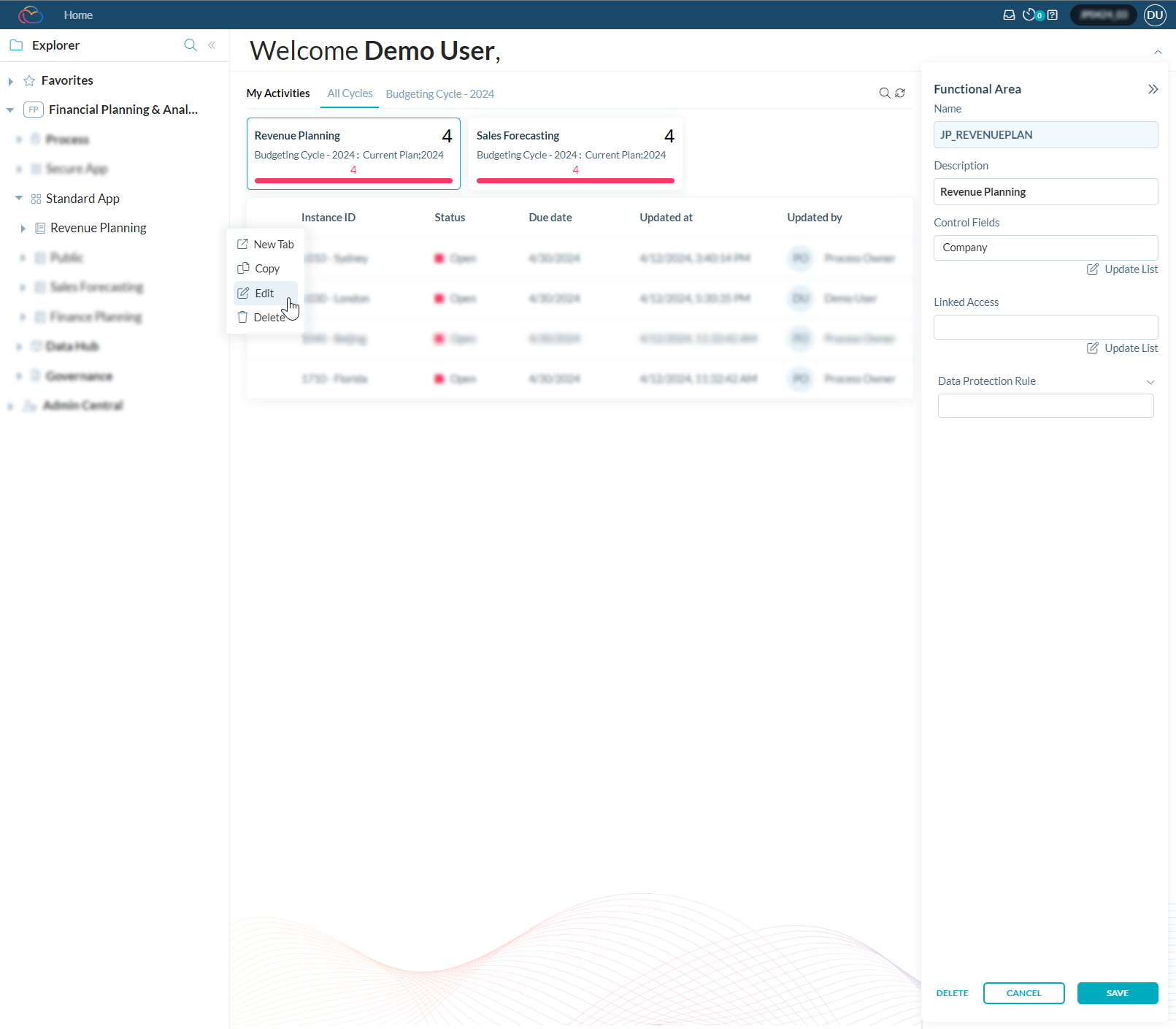The image size is (1176, 1029).
Task: Click the activities refresh icon
Action: coord(900,93)
